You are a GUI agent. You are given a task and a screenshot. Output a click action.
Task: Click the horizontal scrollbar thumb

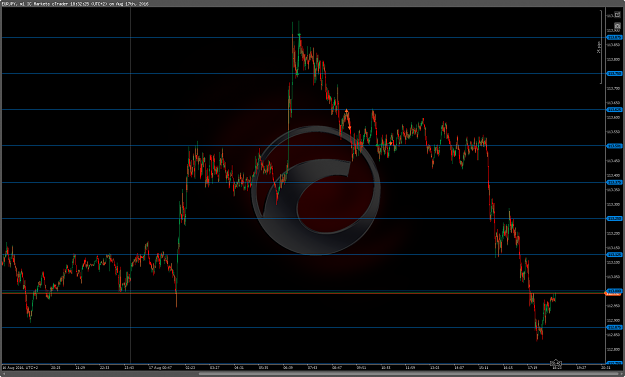coord(408,374)
